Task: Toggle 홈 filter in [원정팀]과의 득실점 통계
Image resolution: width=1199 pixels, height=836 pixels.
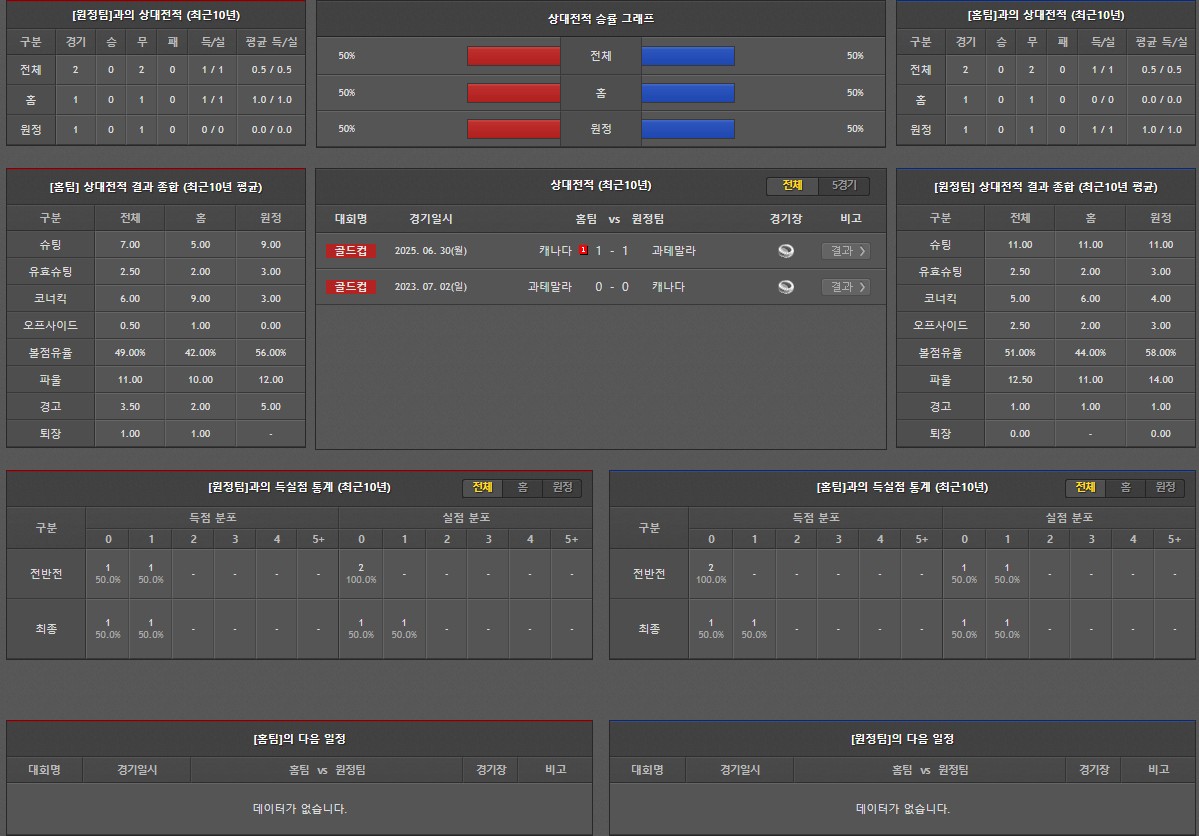Action: [x=522, y=487]
